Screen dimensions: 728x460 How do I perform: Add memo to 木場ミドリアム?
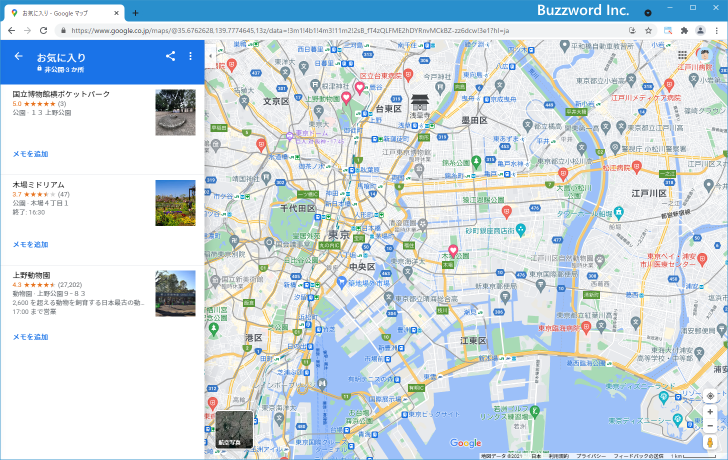coord(31,244)
